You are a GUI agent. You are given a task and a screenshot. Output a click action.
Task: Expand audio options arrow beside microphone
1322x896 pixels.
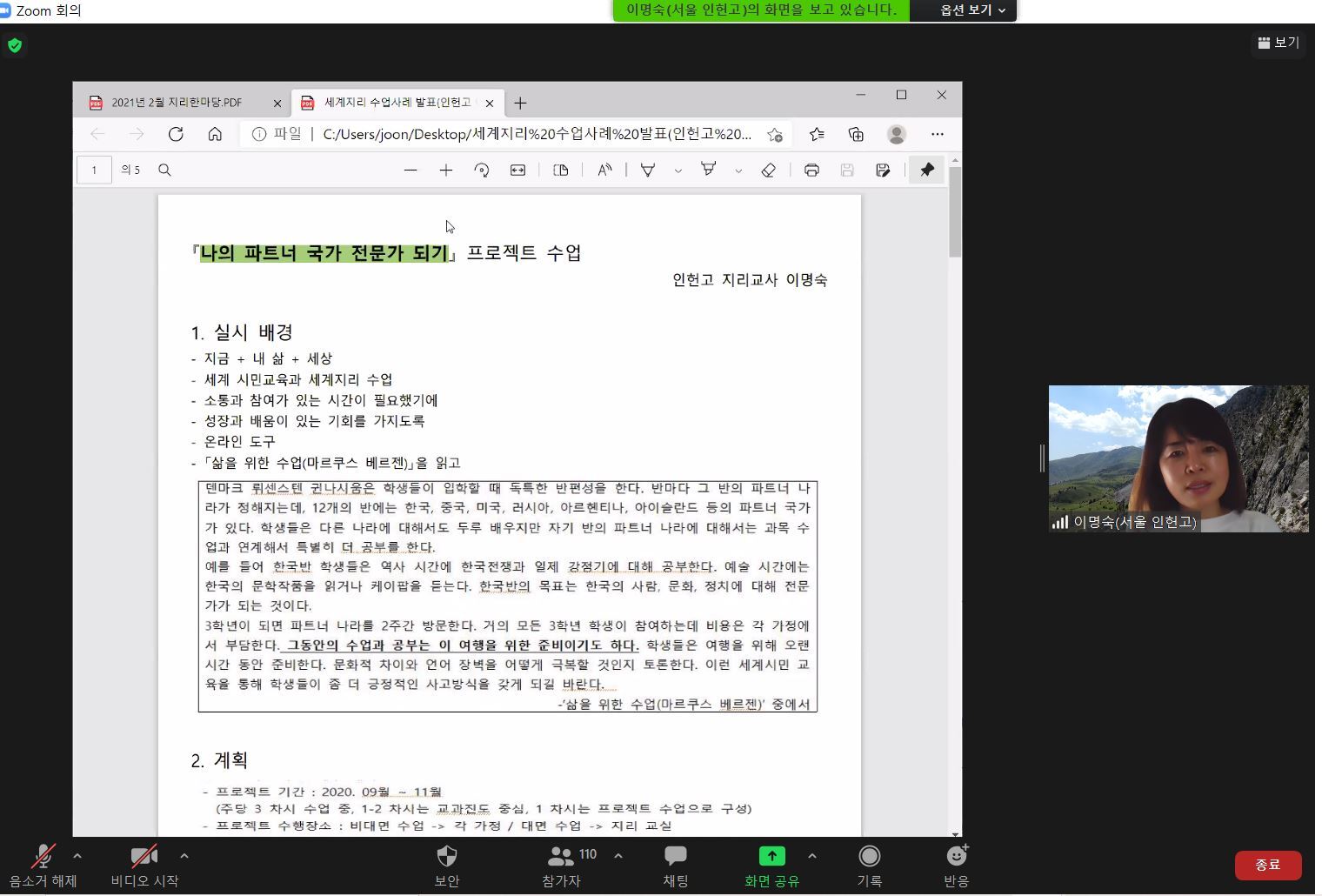click(77, 856)
